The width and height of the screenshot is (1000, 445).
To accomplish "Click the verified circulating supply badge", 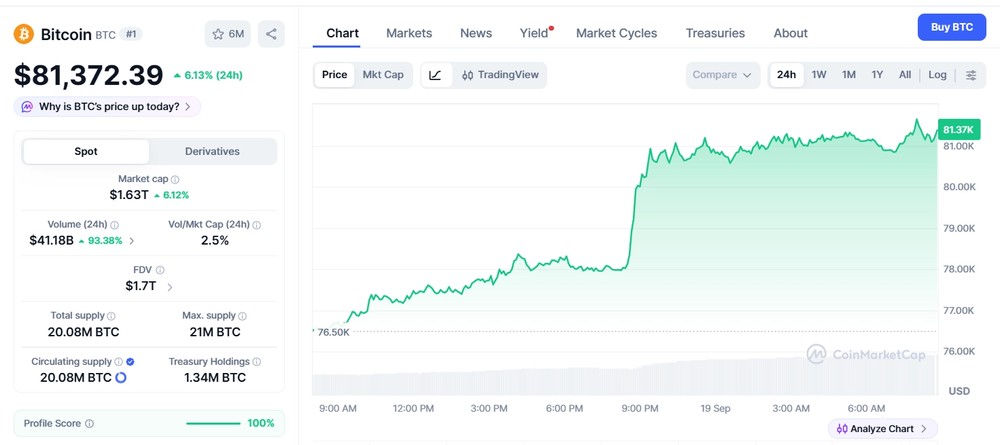I will pyautogui.click(x=130, y=361).
